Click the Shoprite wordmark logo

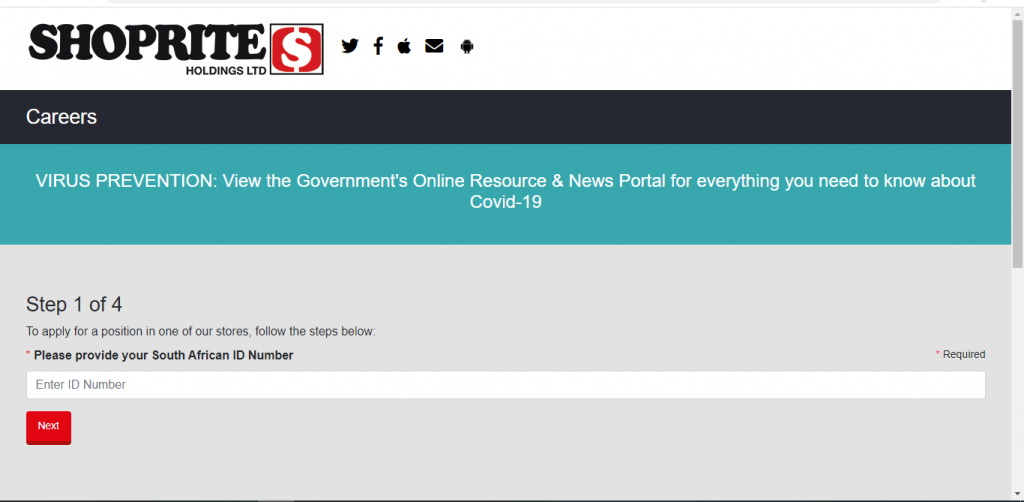click(148, 42)
